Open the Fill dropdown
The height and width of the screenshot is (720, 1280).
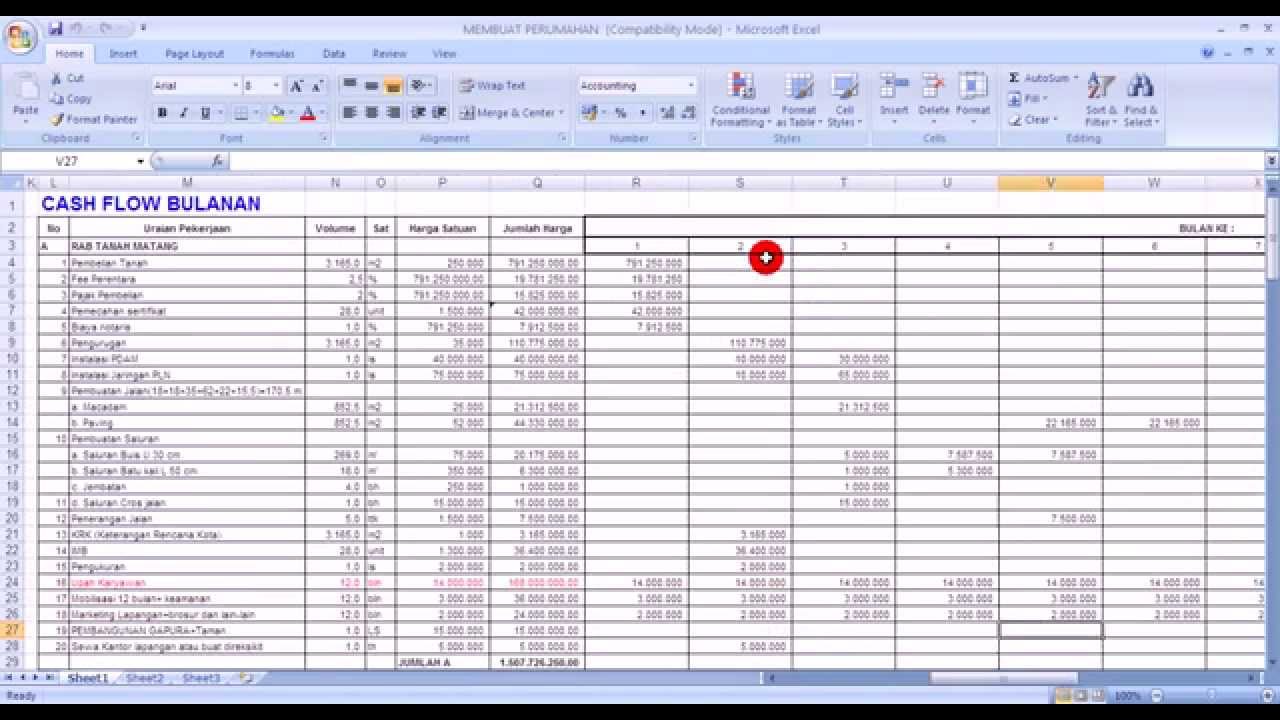[1027, 99]
